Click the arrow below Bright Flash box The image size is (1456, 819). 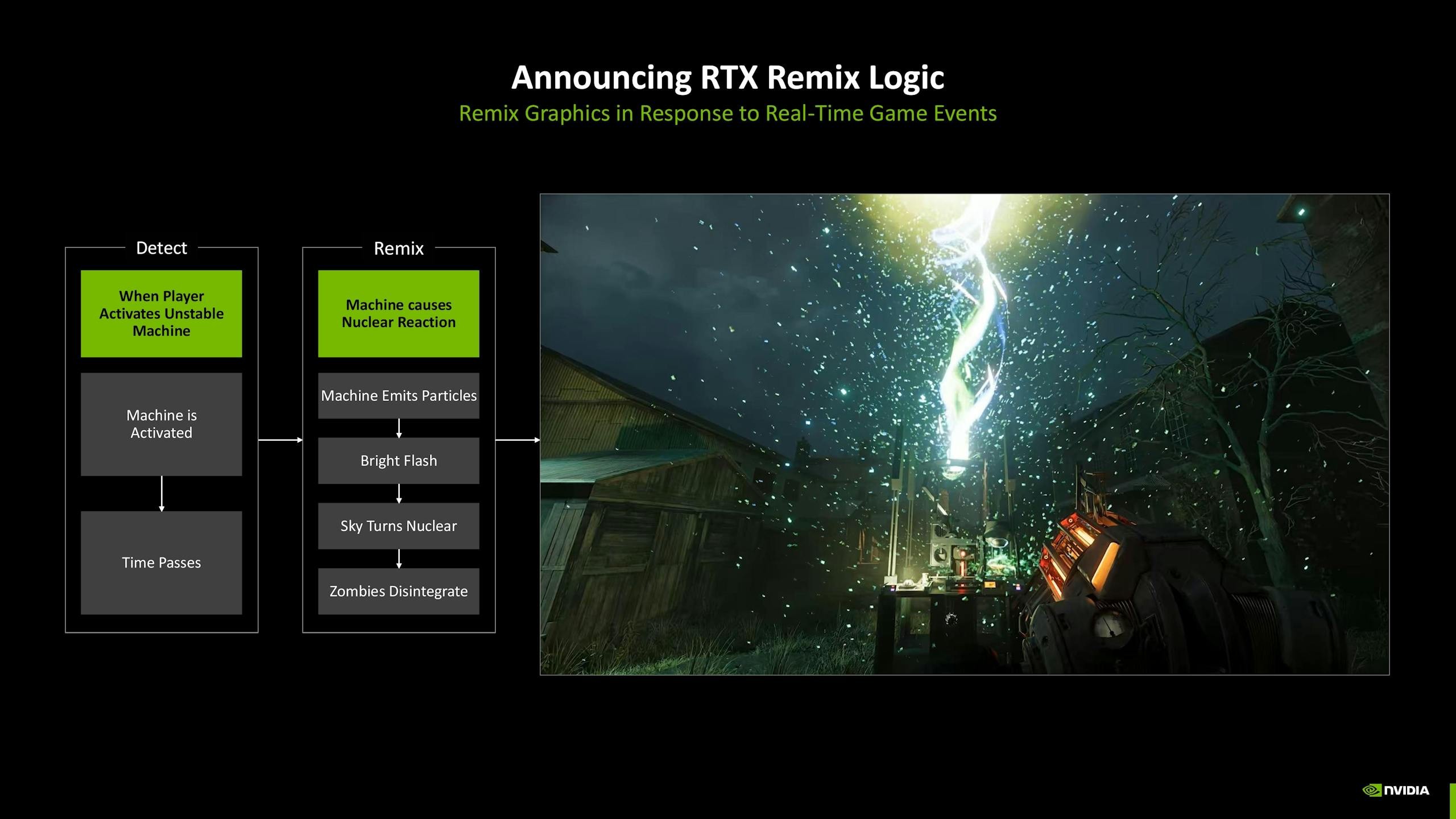point(399,493)
